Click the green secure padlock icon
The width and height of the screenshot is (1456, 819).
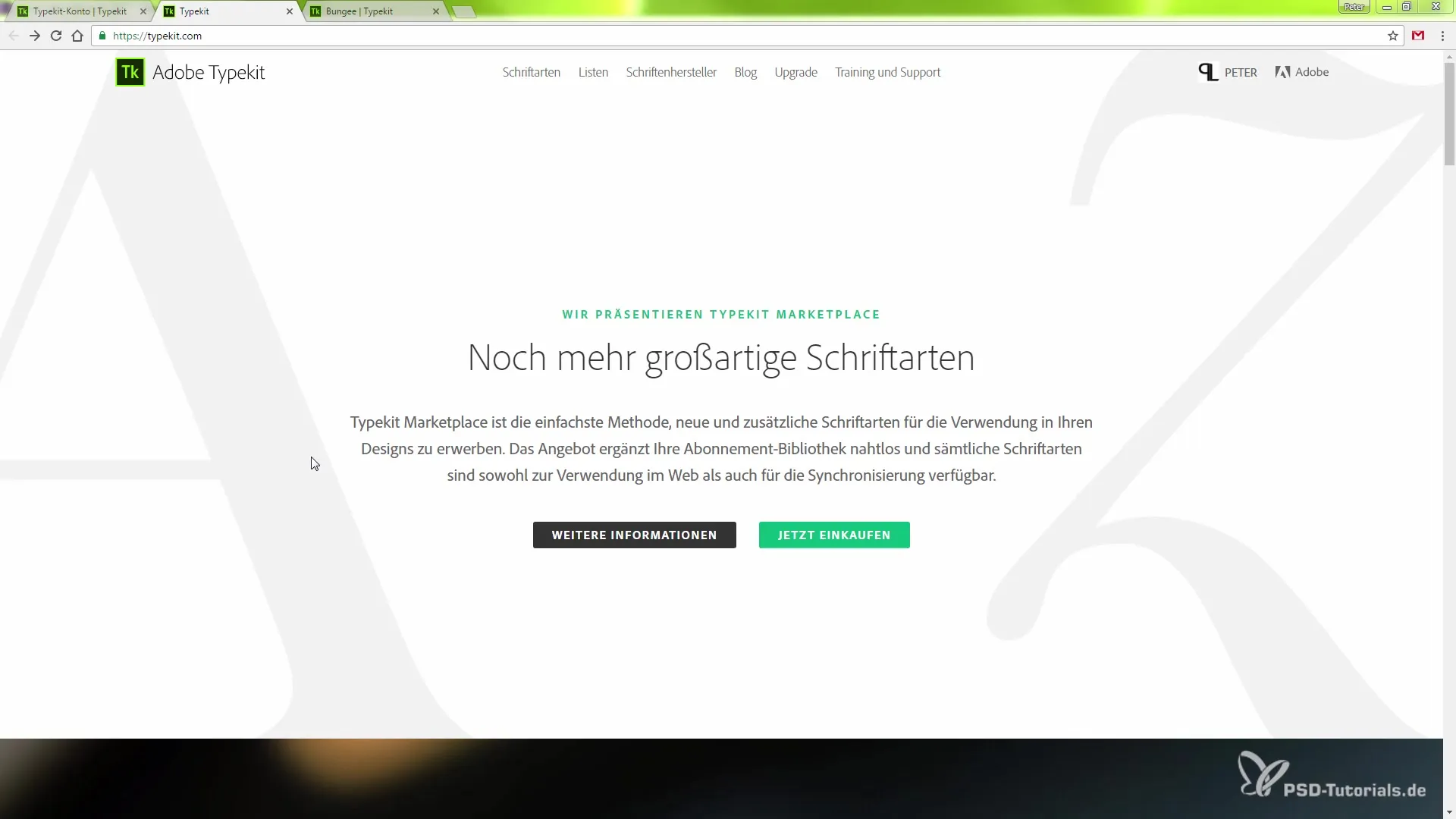tap(102, 36)
